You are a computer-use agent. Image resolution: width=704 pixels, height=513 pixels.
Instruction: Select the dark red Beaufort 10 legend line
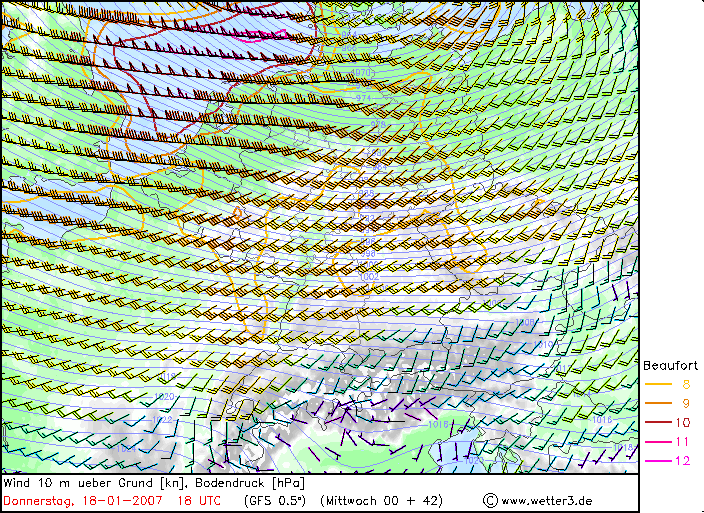pyautogui.click(x=658, y=422)
